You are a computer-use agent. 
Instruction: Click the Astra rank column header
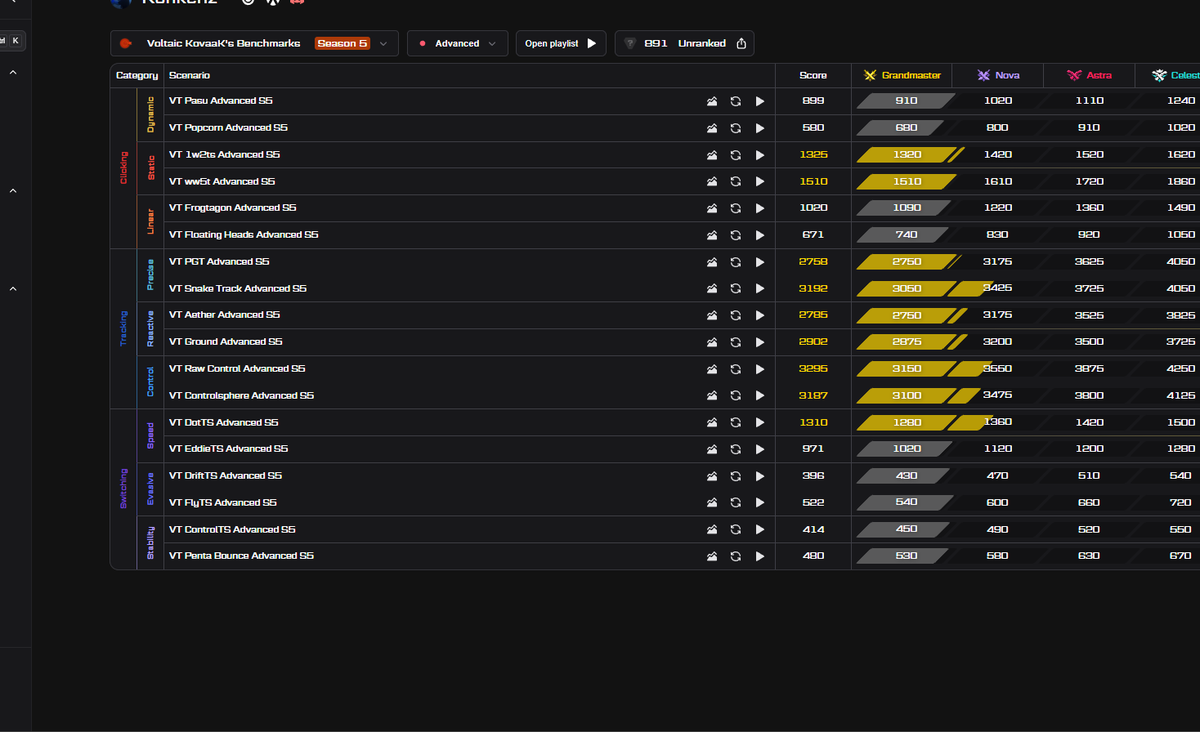click(x=1089, y=76)
